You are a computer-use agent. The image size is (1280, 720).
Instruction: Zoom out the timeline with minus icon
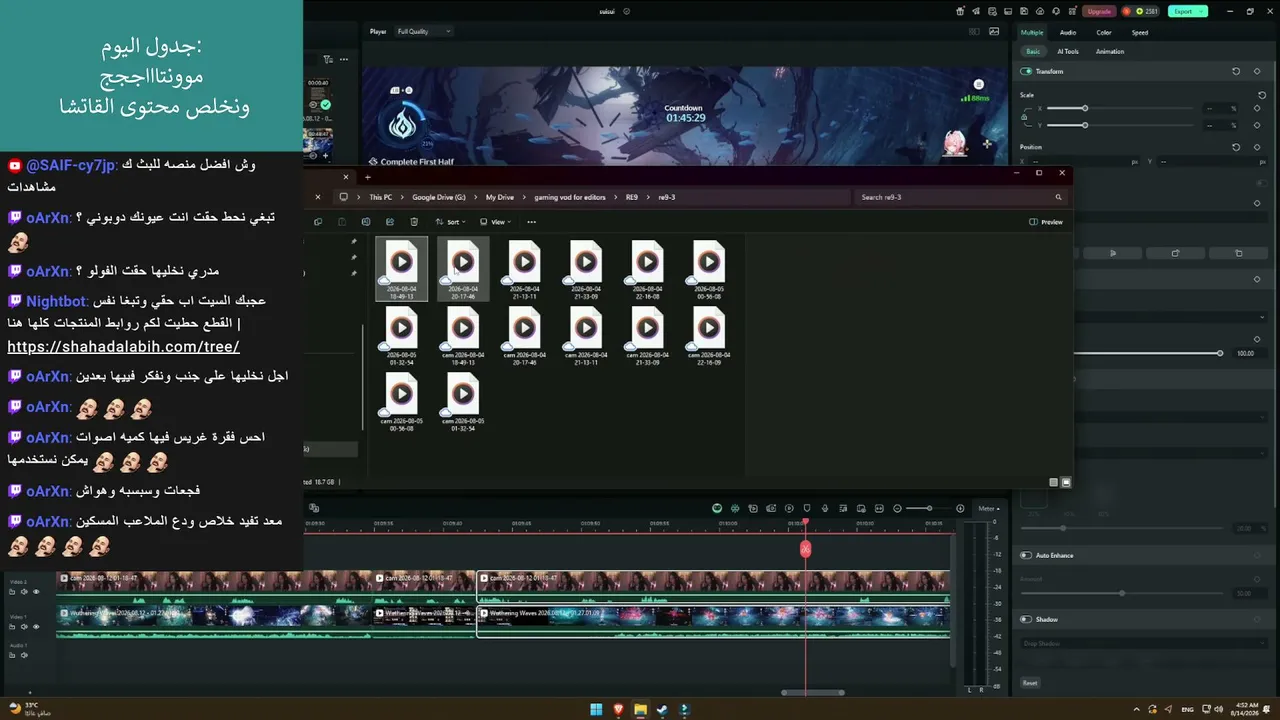(897, 508)
